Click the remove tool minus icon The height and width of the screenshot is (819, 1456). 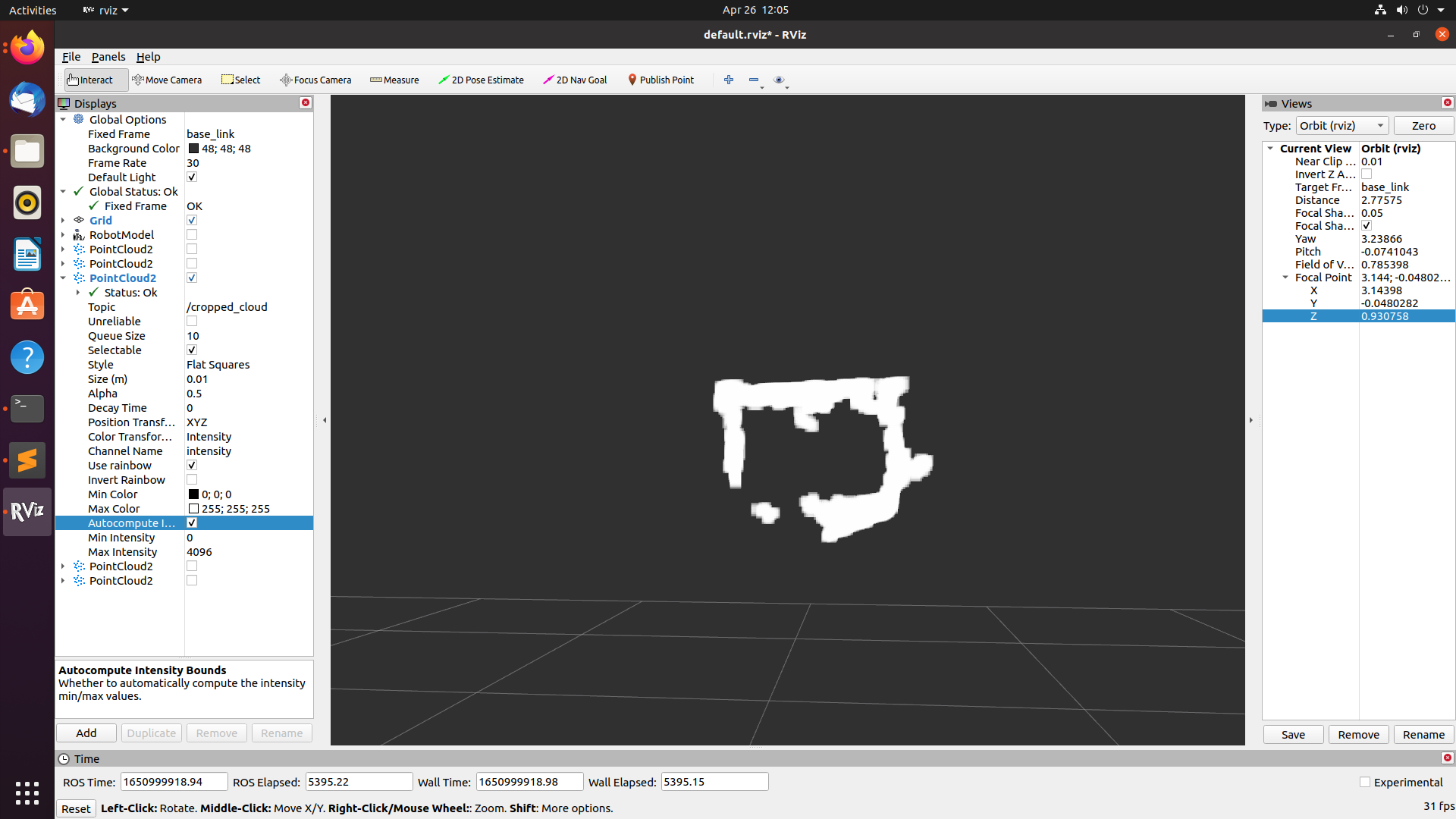click(x=754, y=80)
